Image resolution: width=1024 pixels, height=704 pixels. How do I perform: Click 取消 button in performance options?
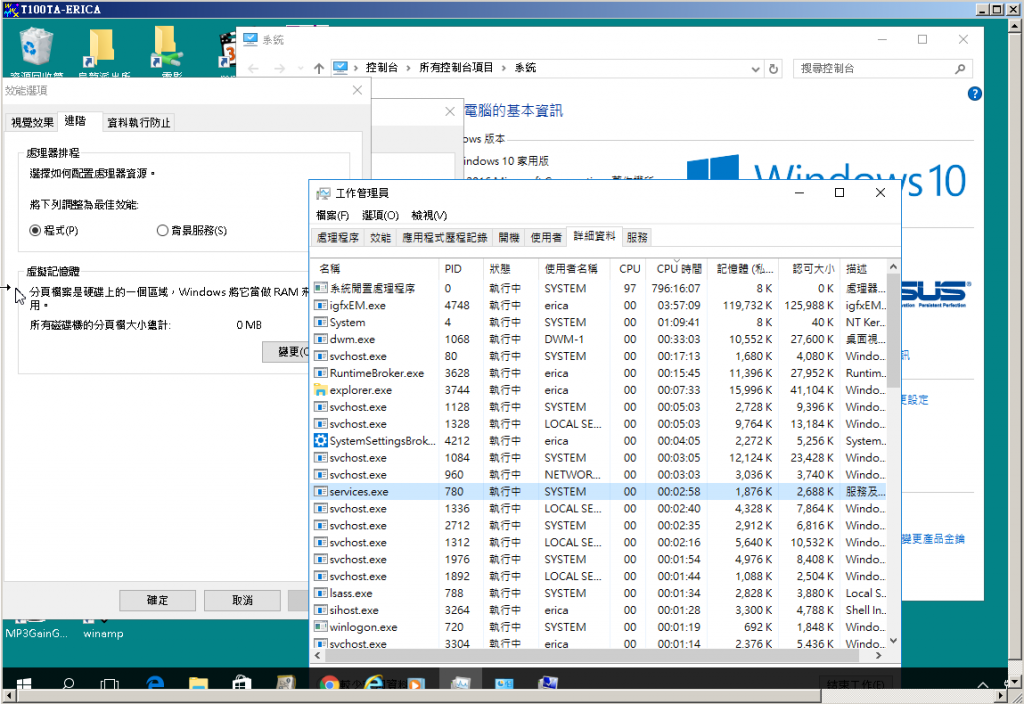[x=242, y=600]
